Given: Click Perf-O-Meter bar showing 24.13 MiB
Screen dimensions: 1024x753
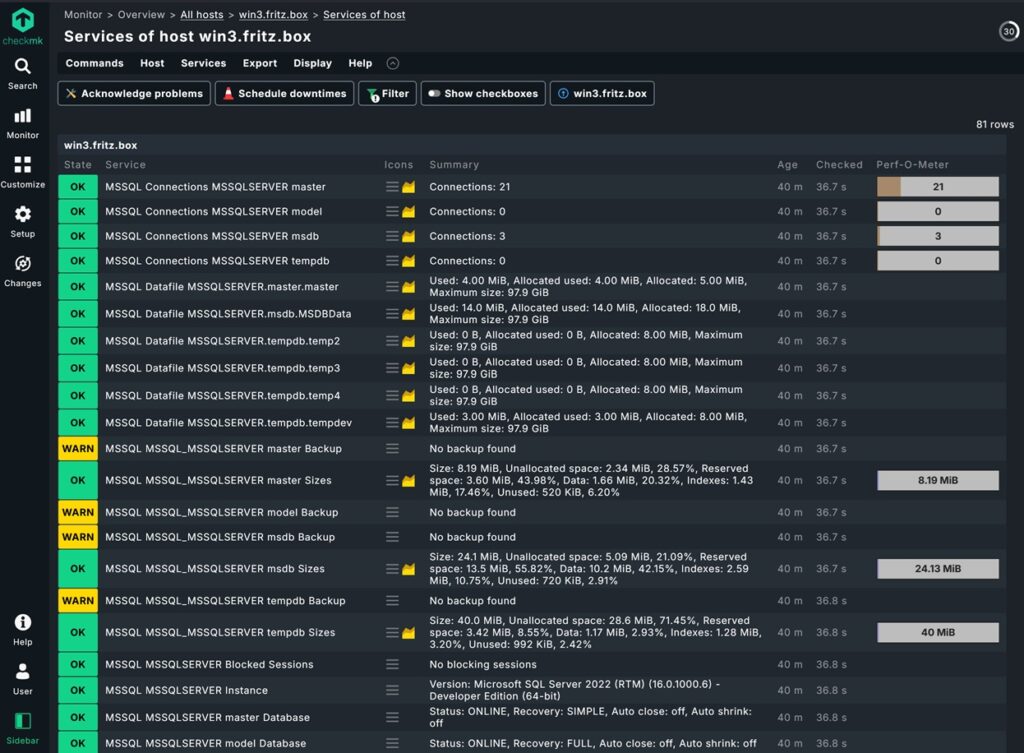Looking at the screenshot, I should (938, 569).
